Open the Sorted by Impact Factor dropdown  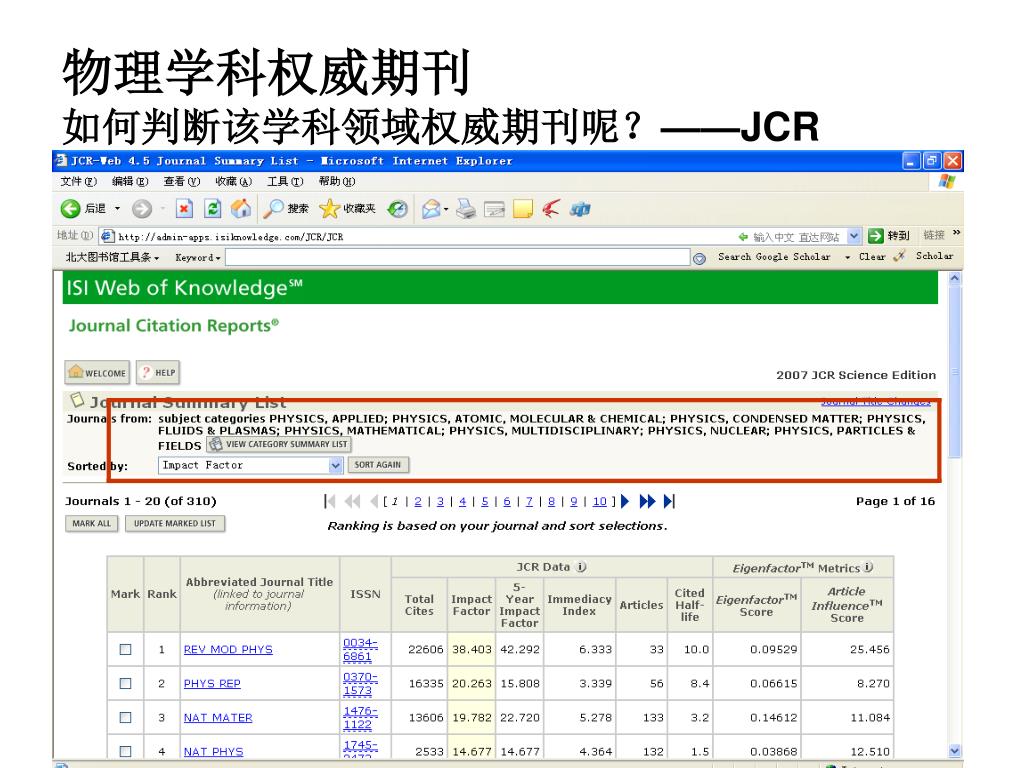point(335,466)
